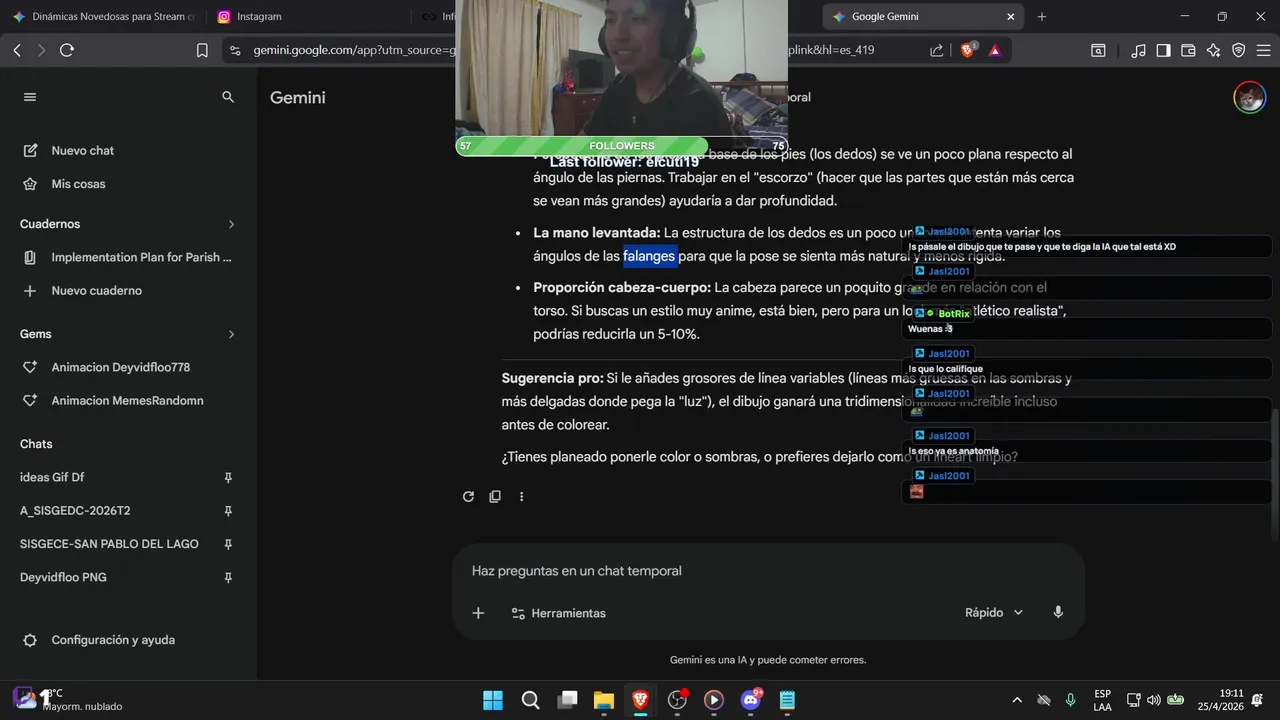Open the ideas Gif Df chat
The width and height of the screenshot is (1280, 720).
52,477
